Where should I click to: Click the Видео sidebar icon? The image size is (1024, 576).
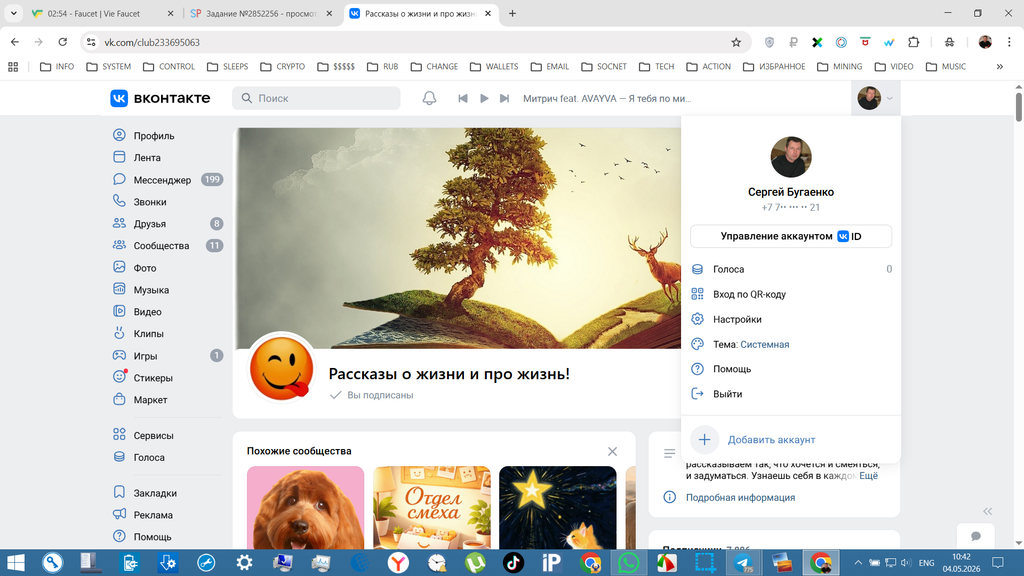(119, 312)
